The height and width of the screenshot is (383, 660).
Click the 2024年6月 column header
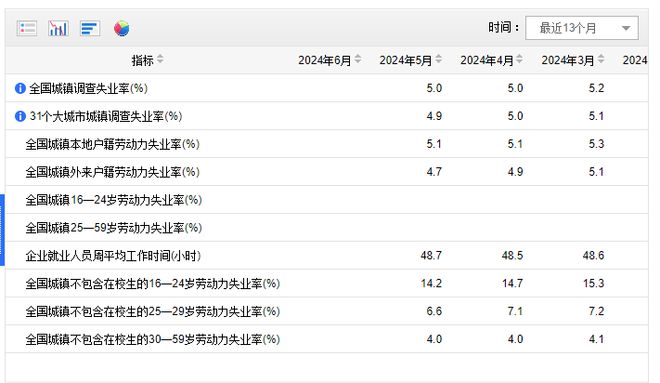(324, 60)
